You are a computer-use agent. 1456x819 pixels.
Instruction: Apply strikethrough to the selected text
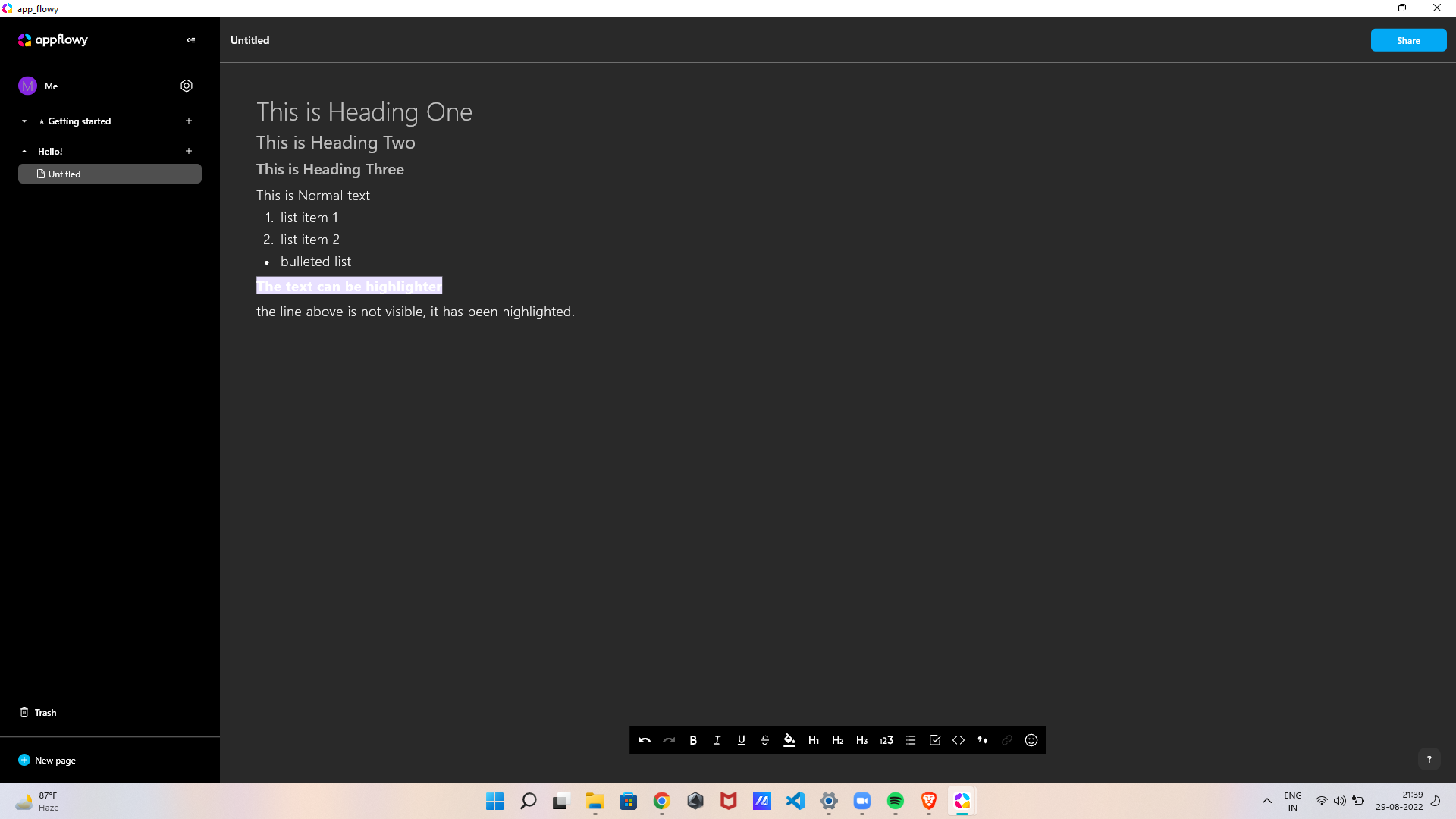pyautogui.click(x=765, y=740)
